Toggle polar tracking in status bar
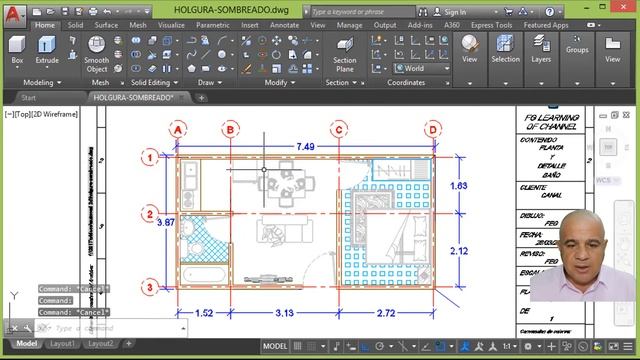The width and height of the screenshot is (640, 360). [x=380, y=347]
